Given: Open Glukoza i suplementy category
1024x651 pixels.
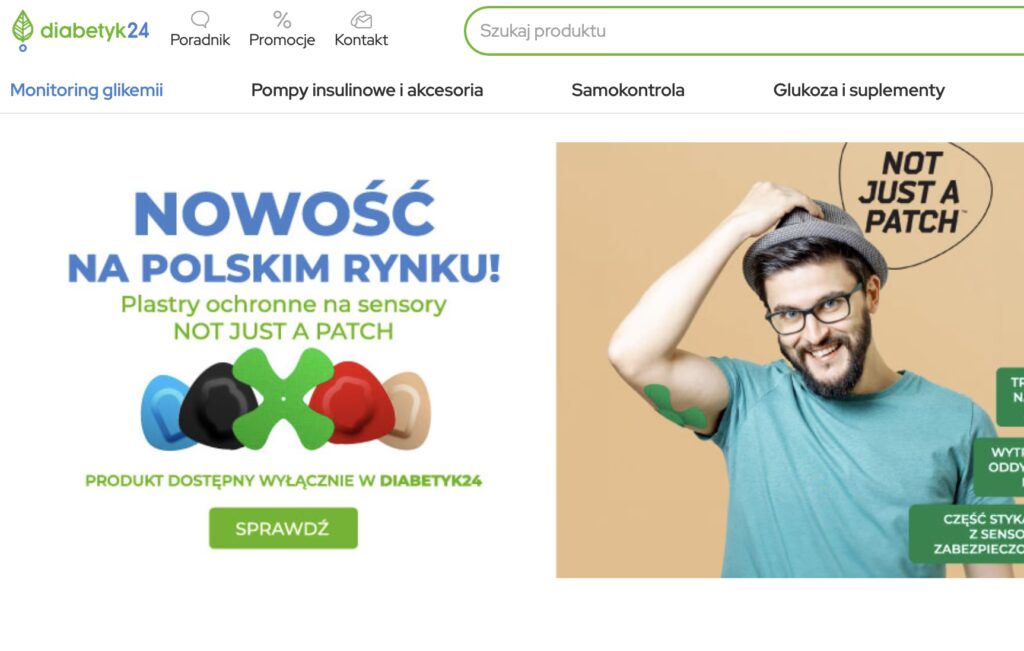Looking at the screenshot, I should 859,90.
